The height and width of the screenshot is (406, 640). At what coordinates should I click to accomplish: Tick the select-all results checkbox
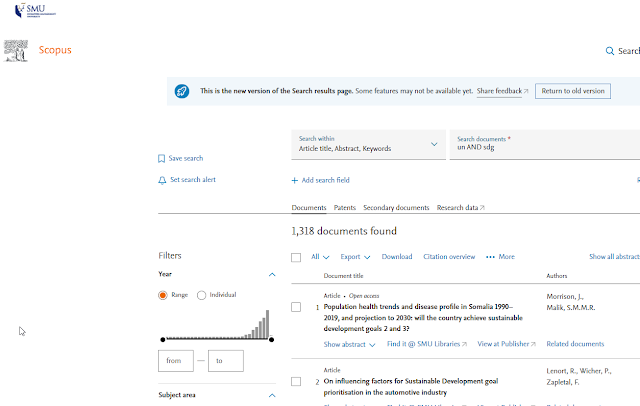[x=296, y=257]
